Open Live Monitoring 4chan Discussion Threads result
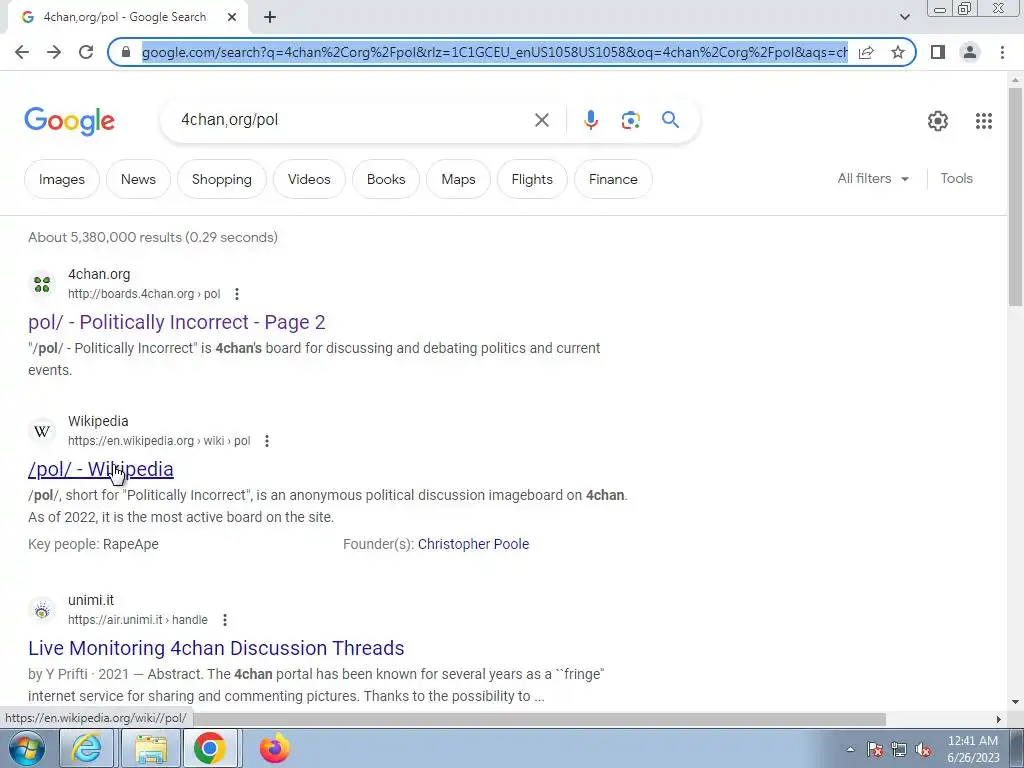Screen dimensions: 1024x768 pyautogui.click(x=216, y=648)
